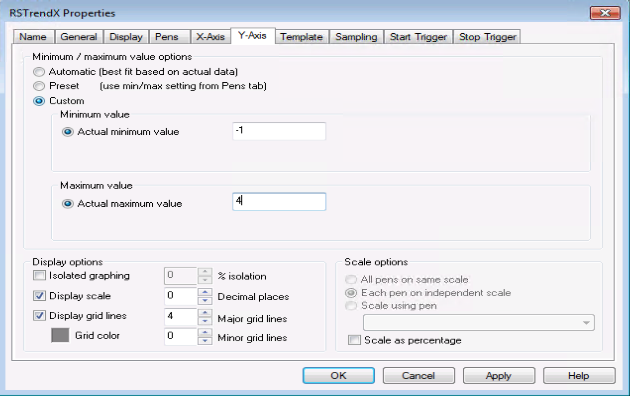
Task: Decrease Major grid lines count
Action: tap(205, 320)
